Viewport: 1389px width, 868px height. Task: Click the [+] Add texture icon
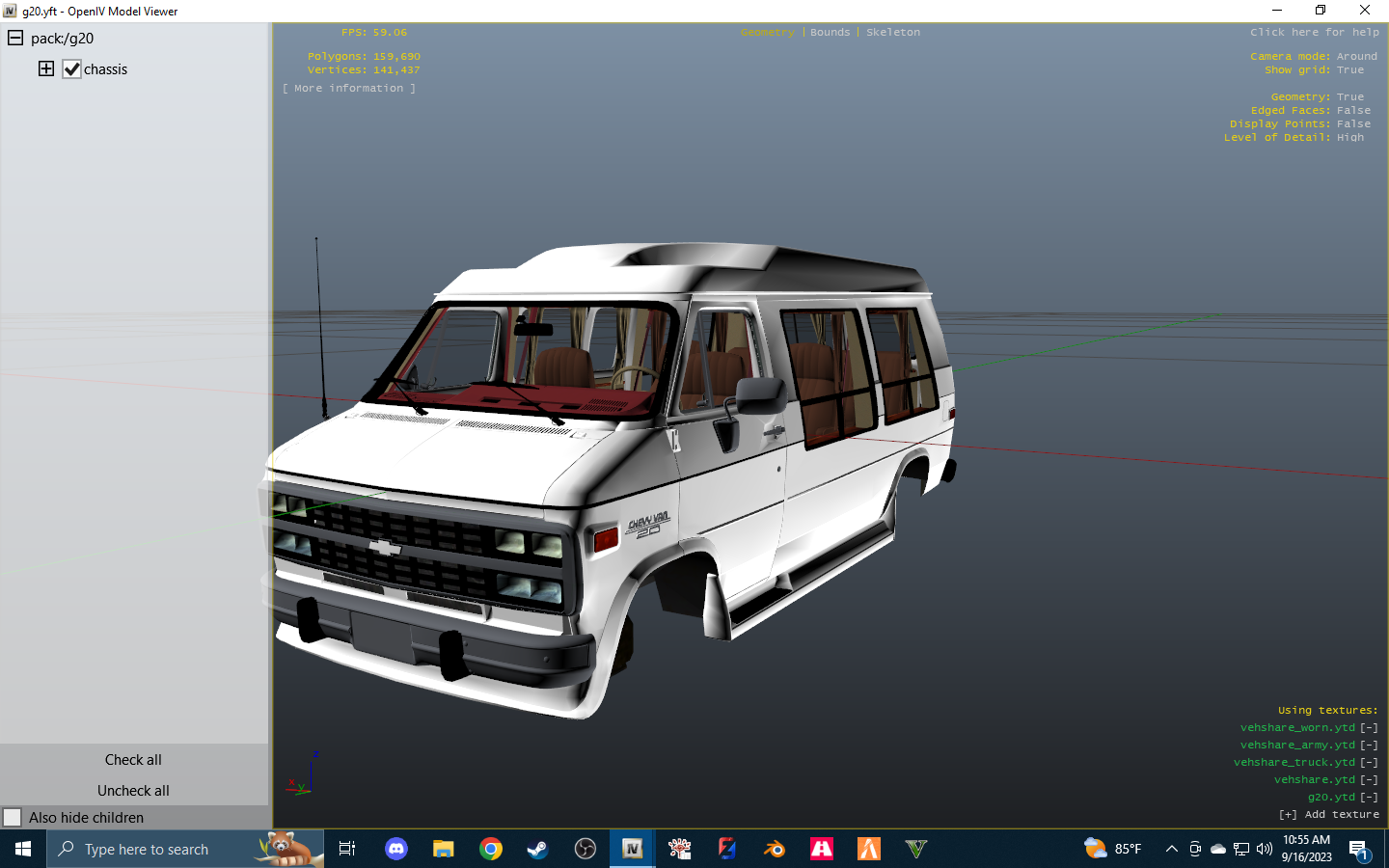click(x=1287, y=814)
